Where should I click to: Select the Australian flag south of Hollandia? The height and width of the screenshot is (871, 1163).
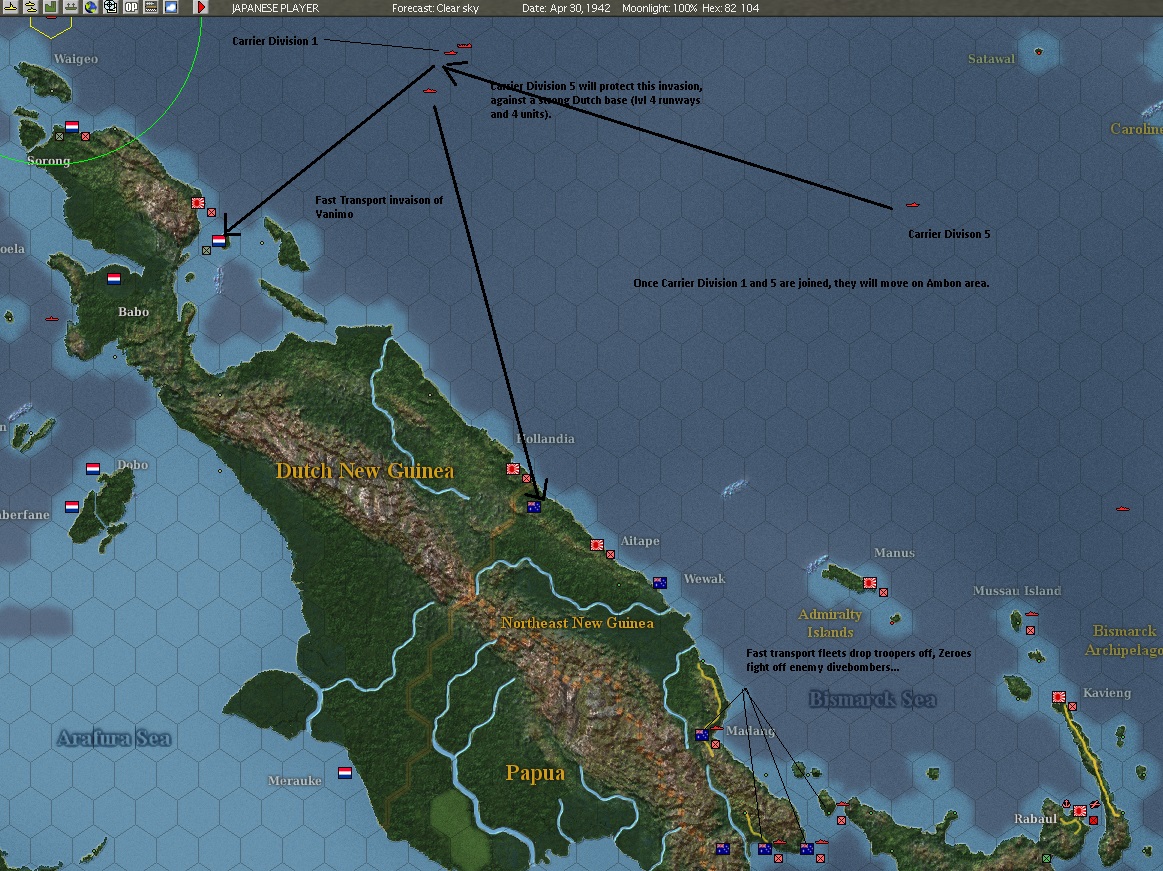[533, 507]
